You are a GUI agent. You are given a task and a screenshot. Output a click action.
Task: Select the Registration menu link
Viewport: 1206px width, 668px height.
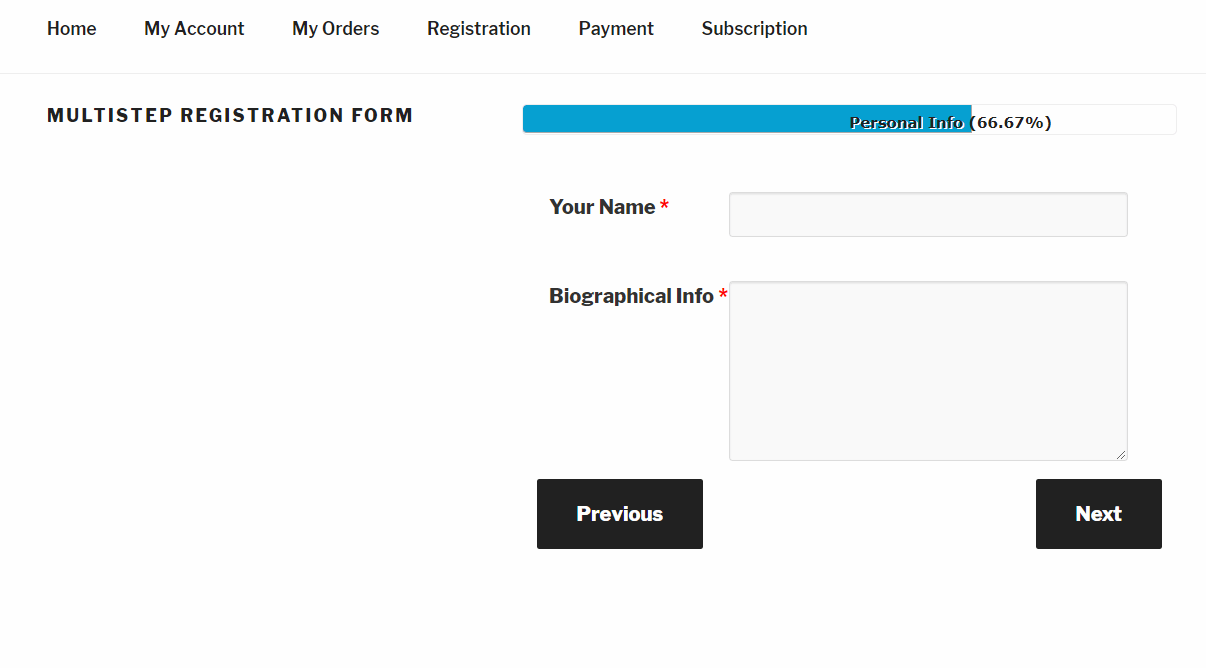(479, 29)
